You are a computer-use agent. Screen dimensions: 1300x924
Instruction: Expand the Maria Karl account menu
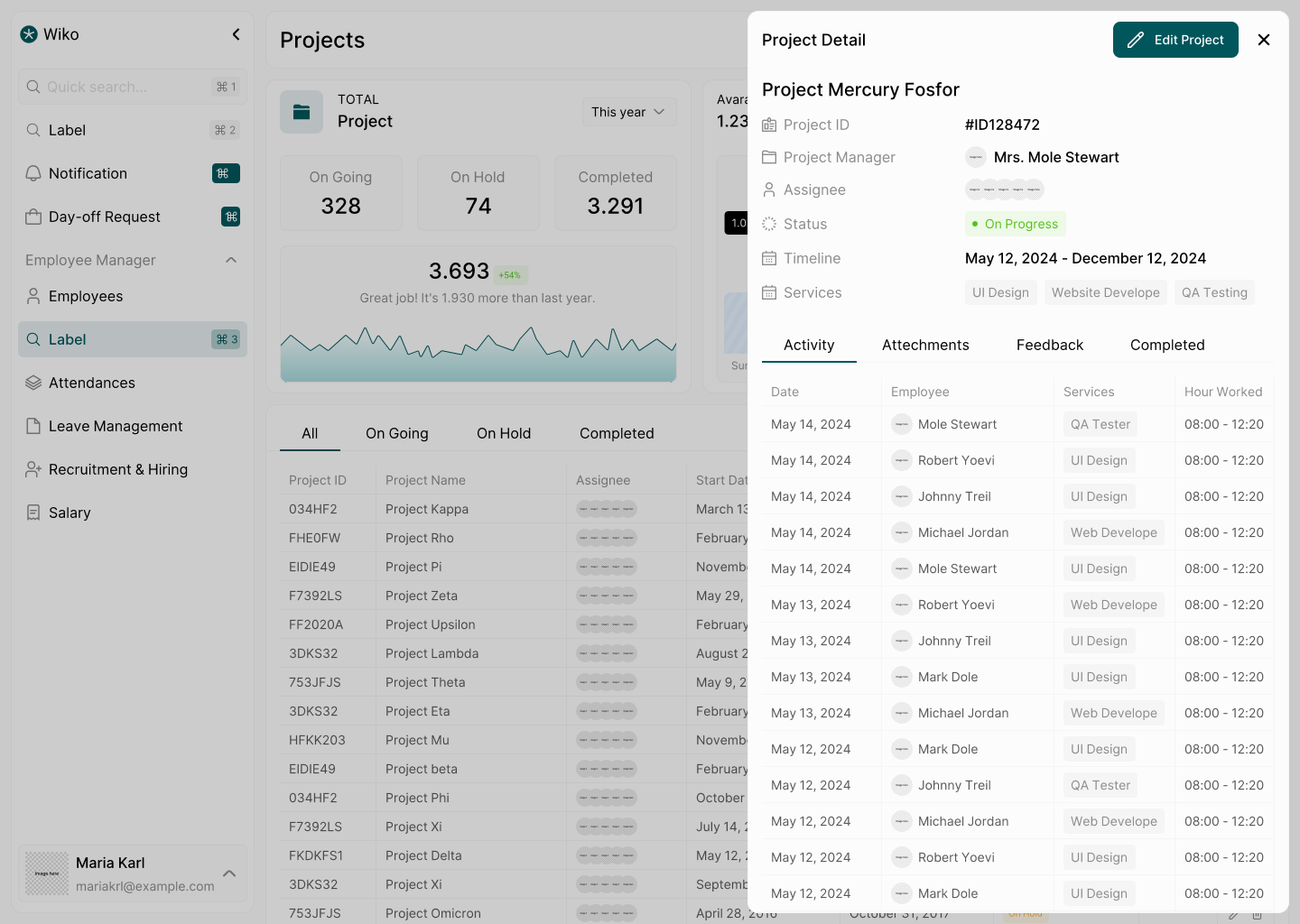click(x=229, y=873)
